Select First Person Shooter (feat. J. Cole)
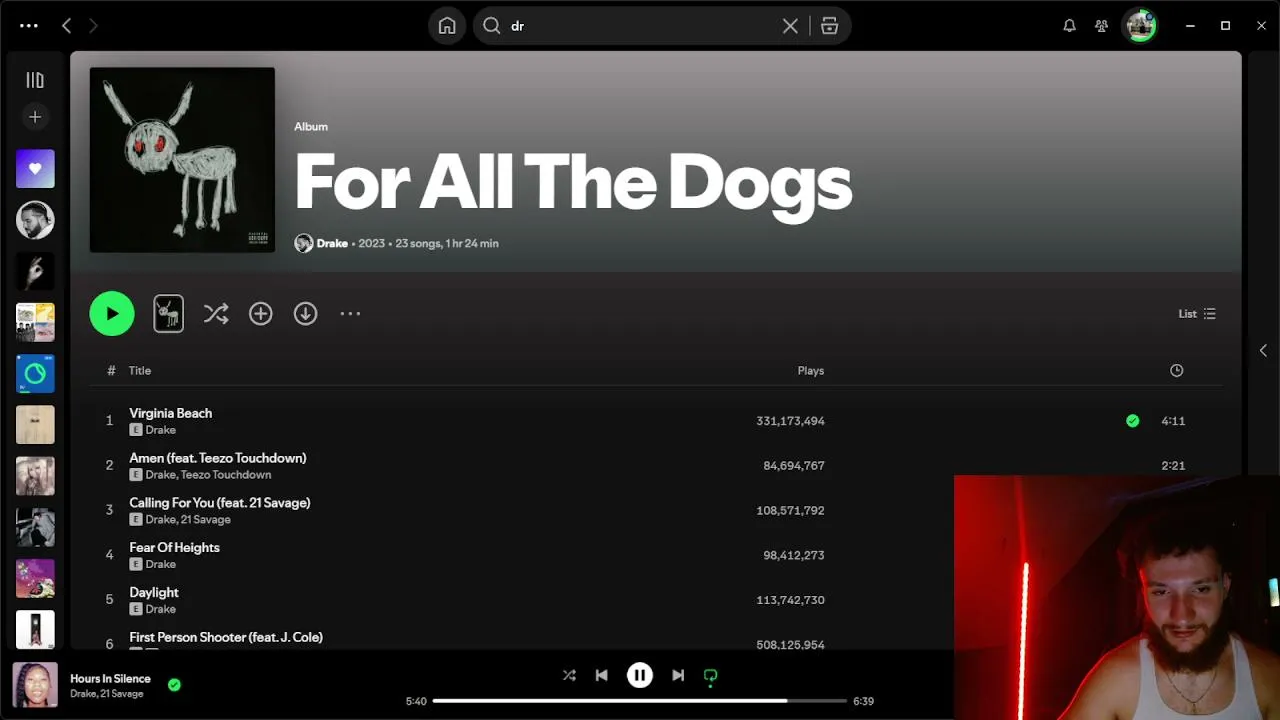 click(x=226, y=637)
